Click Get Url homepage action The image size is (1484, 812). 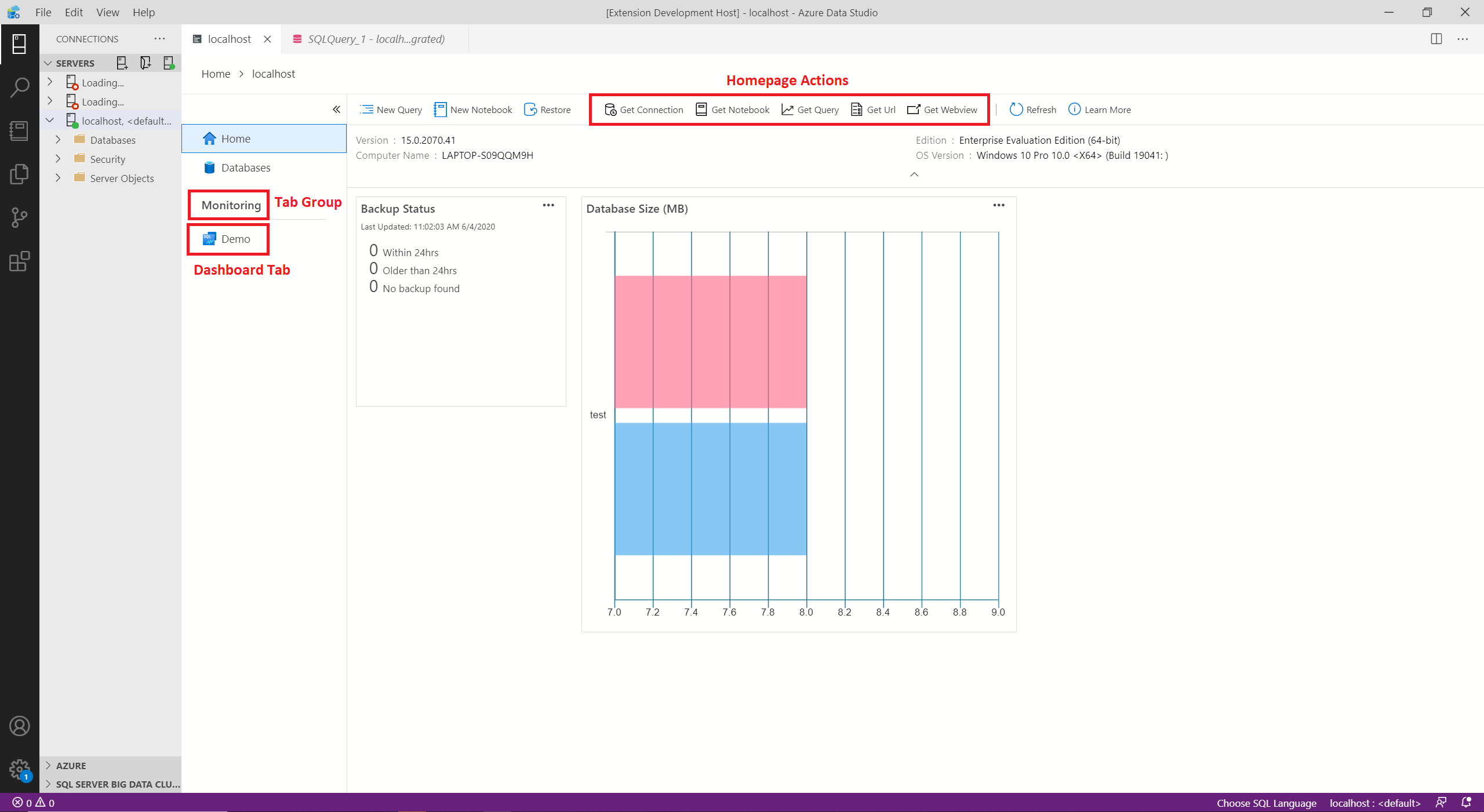click(x=873, y=110)
